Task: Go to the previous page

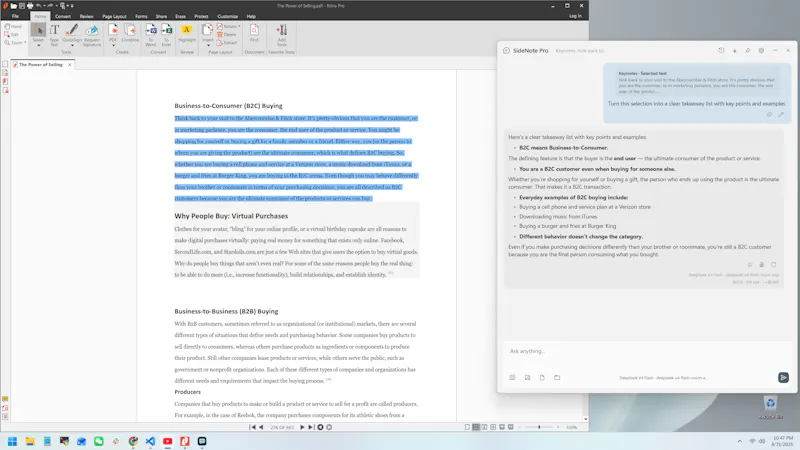Action: [261, 427]
